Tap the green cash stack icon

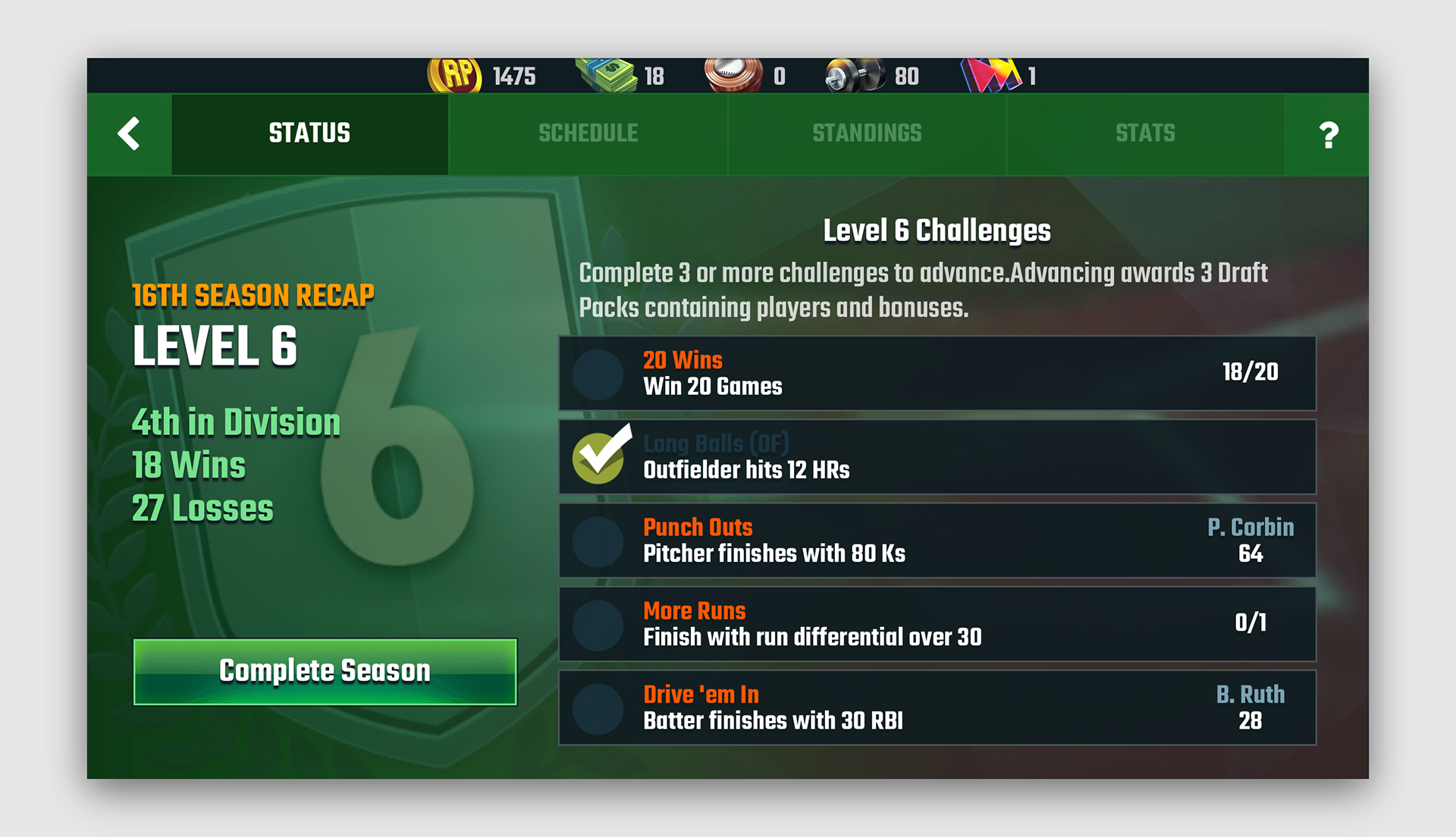[606, 76]
